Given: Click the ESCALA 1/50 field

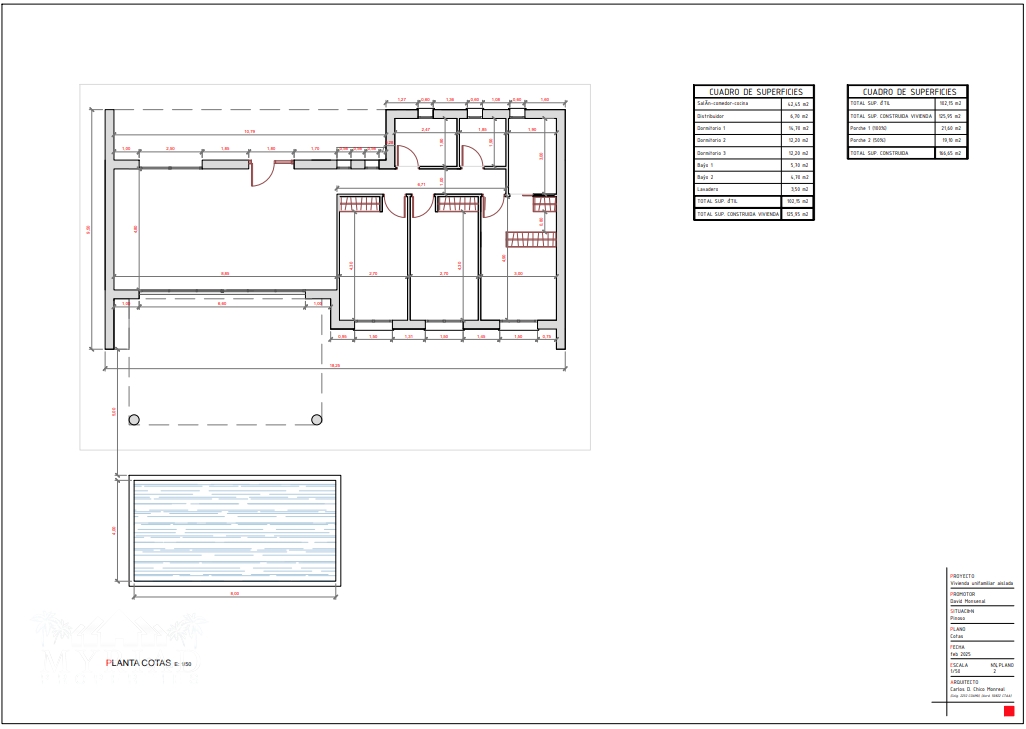Looking at the screenshot, I should pos(960,668).
